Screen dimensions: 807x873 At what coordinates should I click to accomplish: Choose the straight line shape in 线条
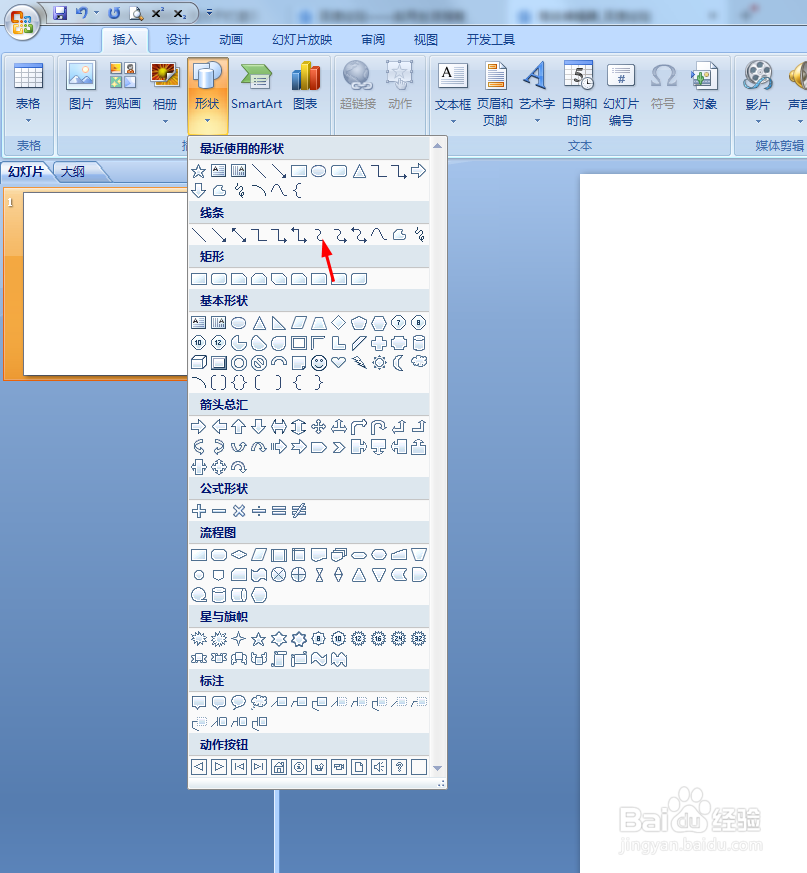point(199,235)
